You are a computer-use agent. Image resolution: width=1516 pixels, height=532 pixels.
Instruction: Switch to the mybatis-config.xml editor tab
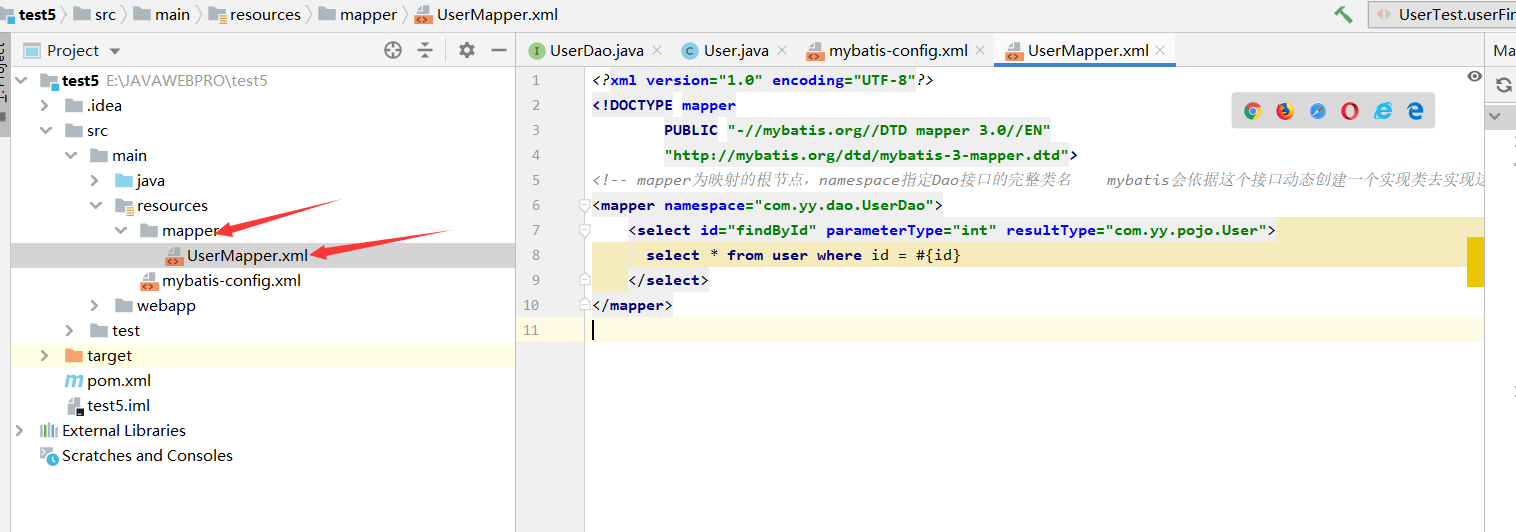point(898,50)
